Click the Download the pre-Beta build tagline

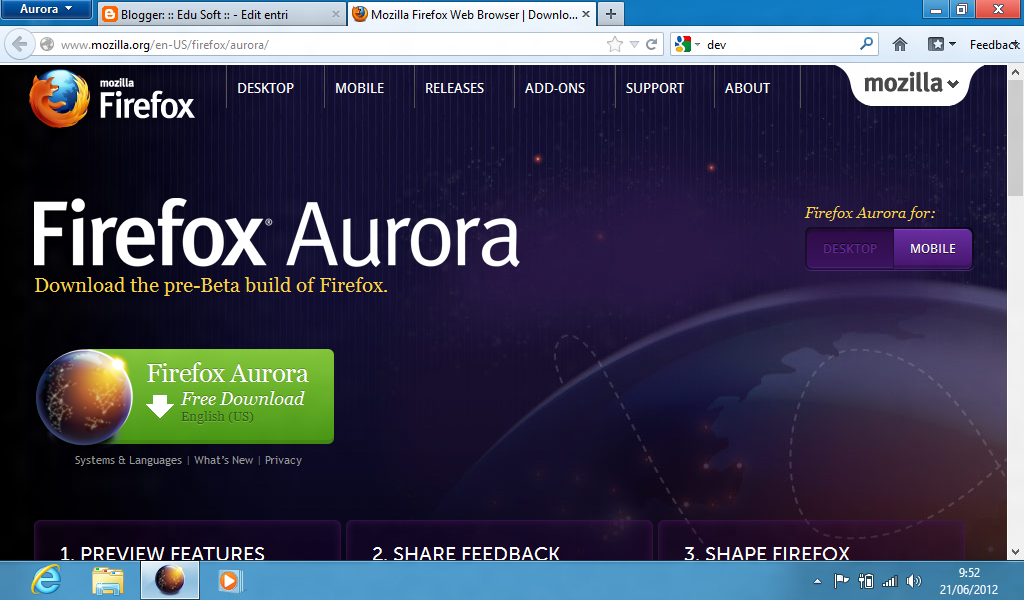tap(211, 285)
